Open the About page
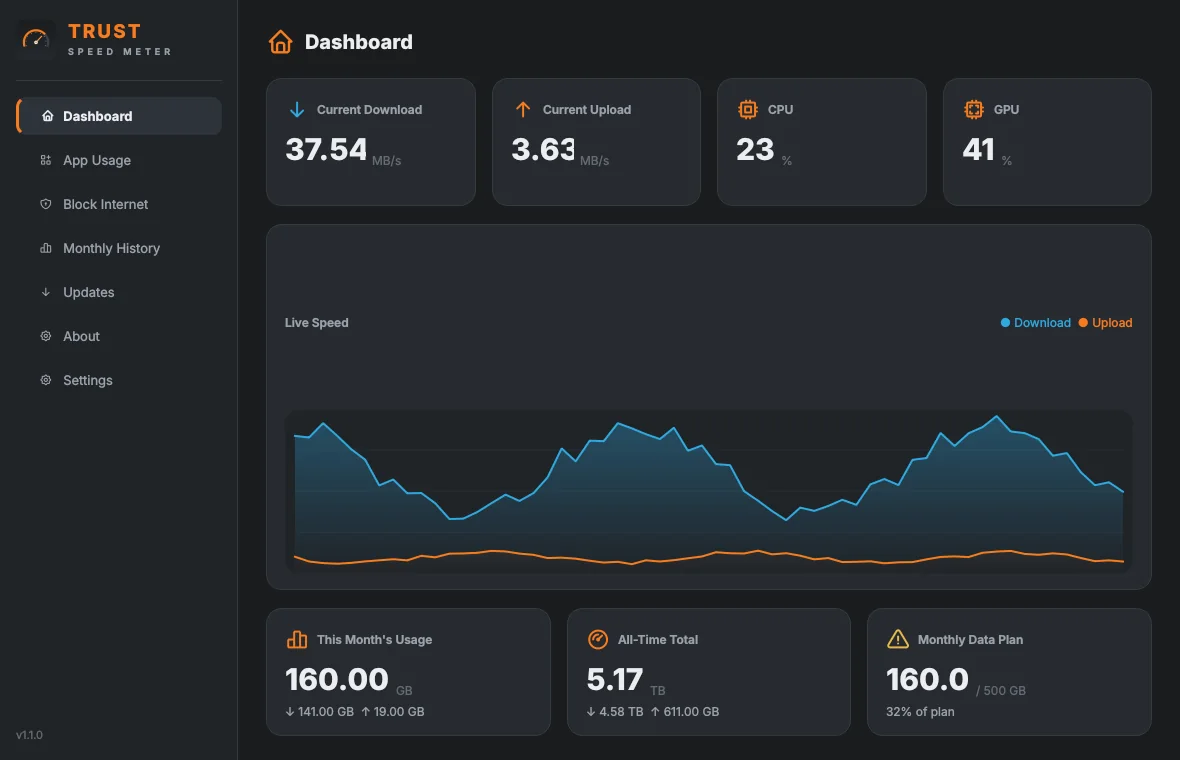1180x760 pixels. pos(119,336)
